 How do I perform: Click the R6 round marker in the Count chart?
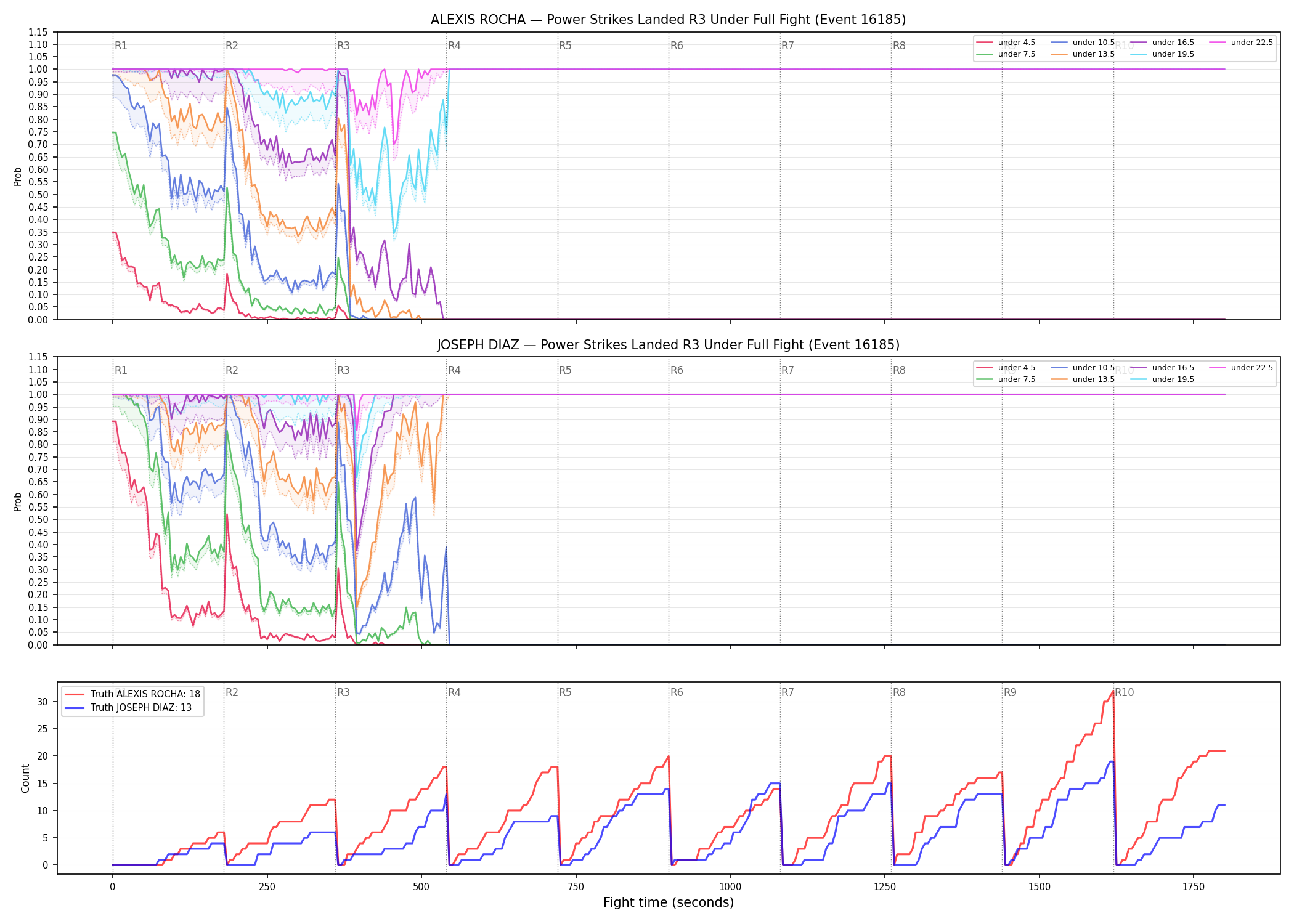(x=677, y=692)
